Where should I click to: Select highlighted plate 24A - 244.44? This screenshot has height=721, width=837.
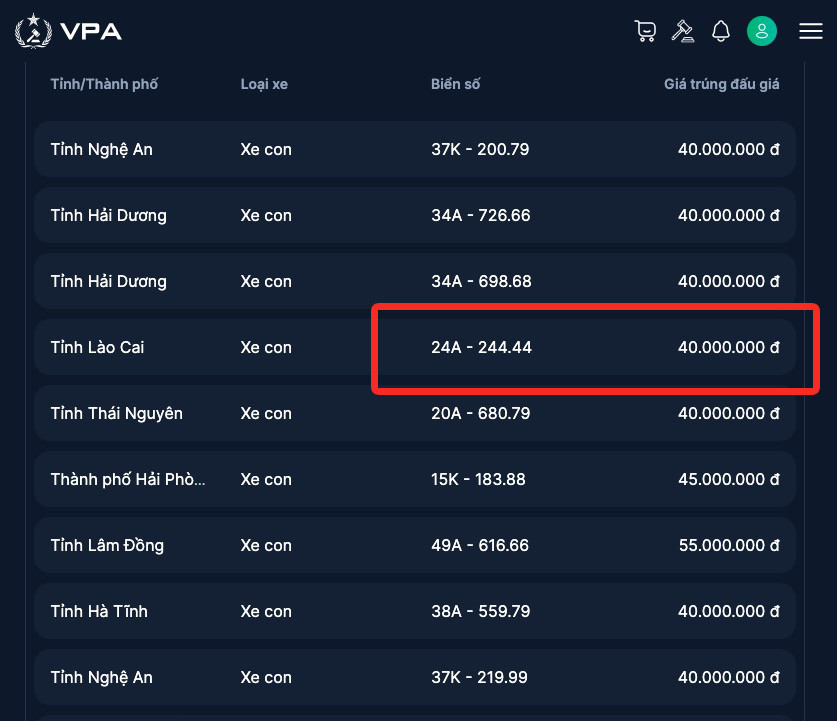pos(481,348)
